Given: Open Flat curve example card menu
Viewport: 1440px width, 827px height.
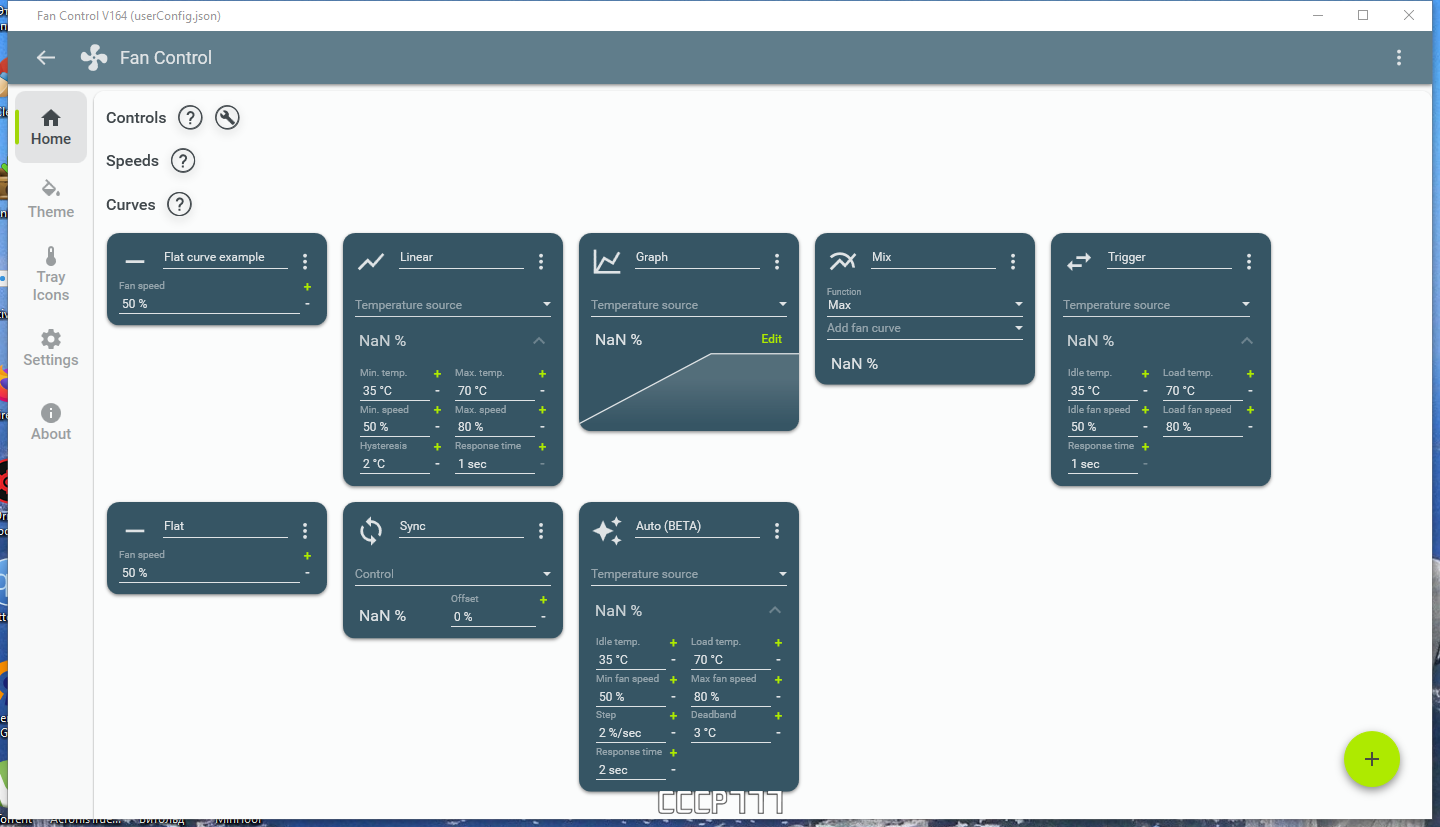Looking at the screenshot, I should click(x=305, y=262).
